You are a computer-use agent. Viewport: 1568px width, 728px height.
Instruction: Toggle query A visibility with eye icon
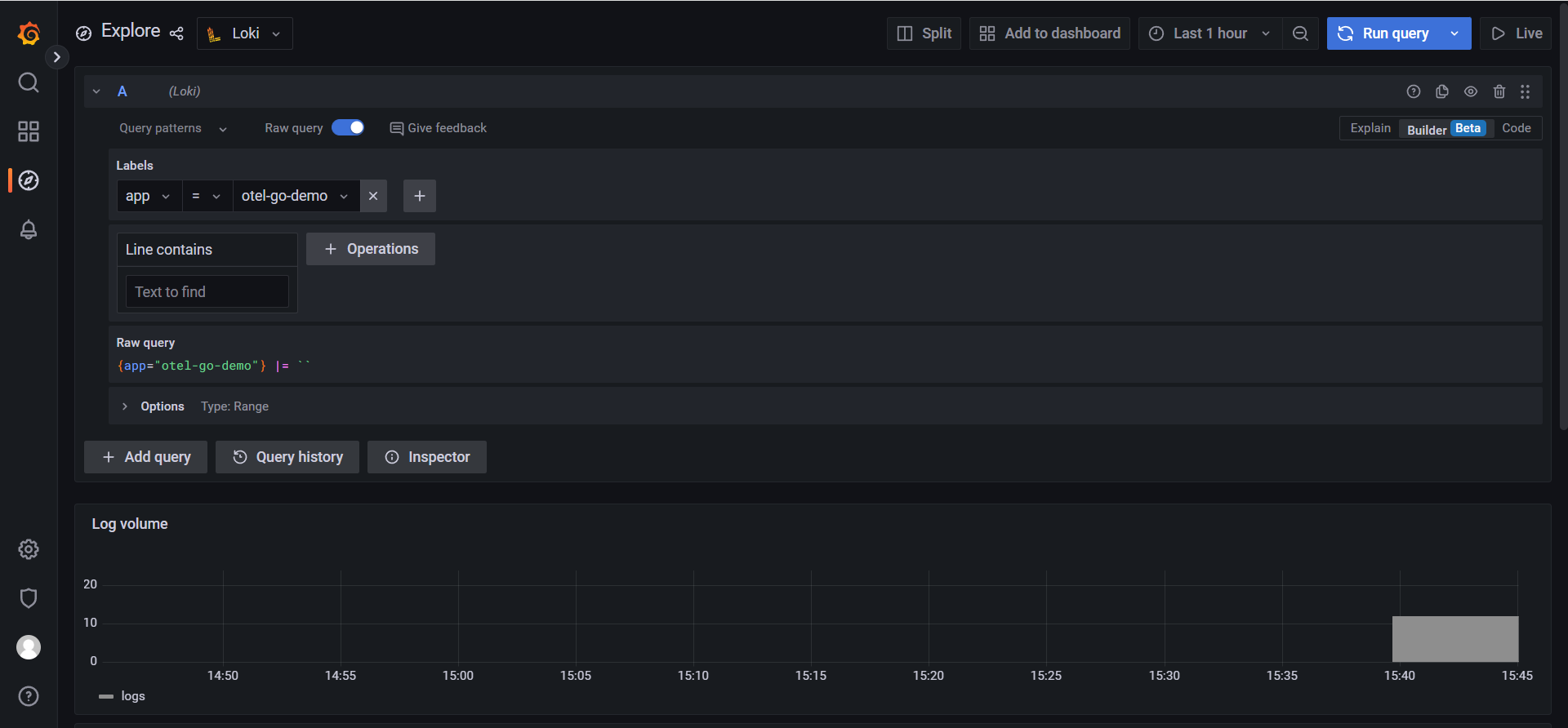click(x=1471, y=91)
